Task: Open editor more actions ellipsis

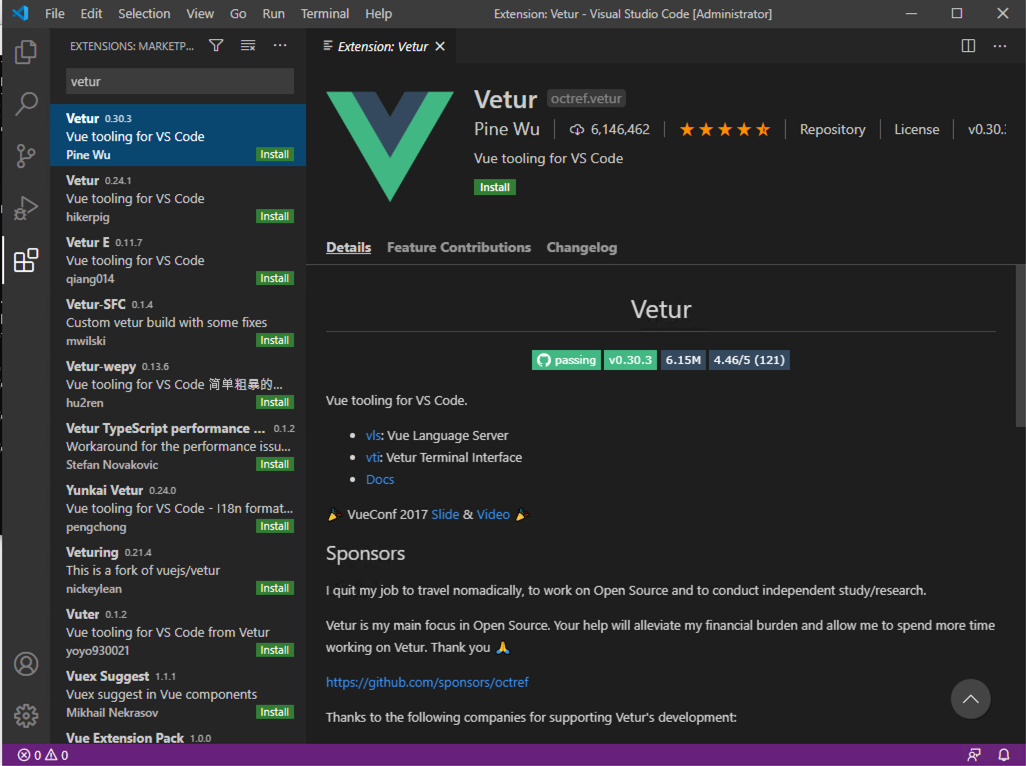Action: pyautogui.click(x=1000, y=46)
